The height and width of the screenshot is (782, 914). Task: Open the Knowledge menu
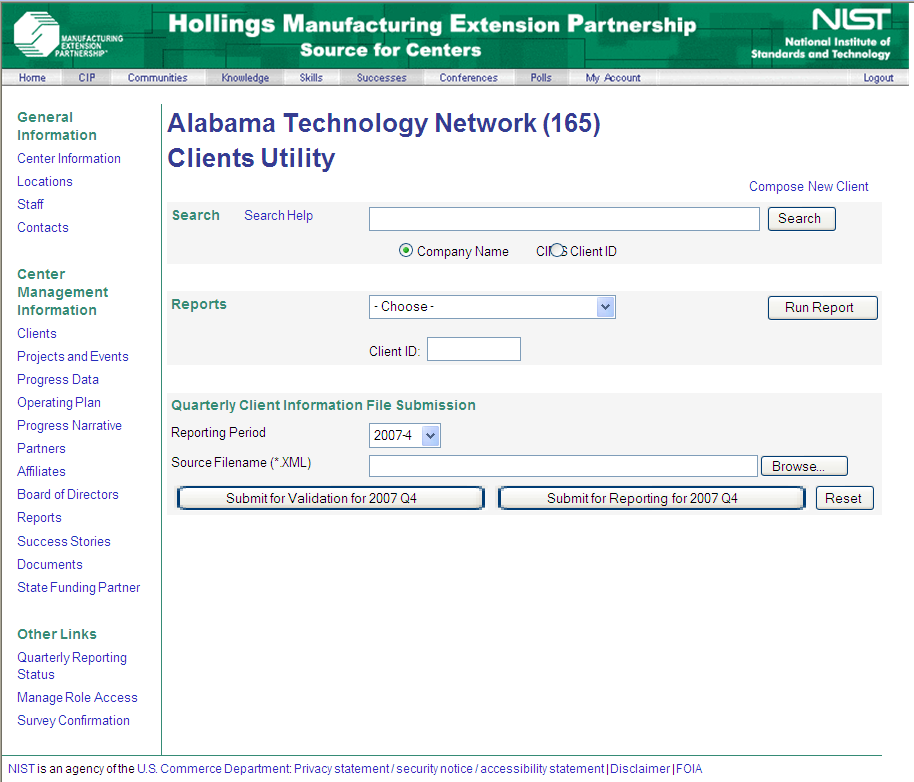[x=245, y=78]
